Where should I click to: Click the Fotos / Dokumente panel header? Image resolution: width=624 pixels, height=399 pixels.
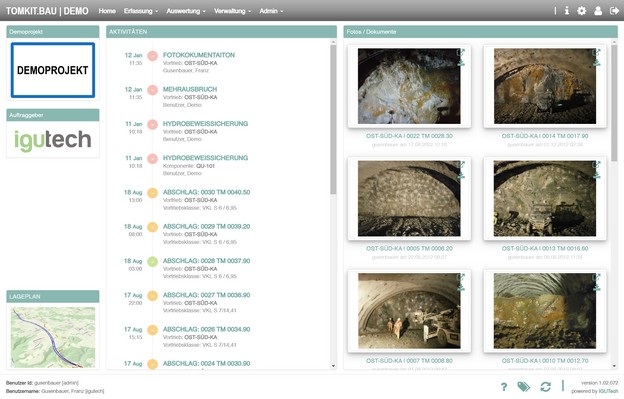pyautogui.click(x=480, y=32)
